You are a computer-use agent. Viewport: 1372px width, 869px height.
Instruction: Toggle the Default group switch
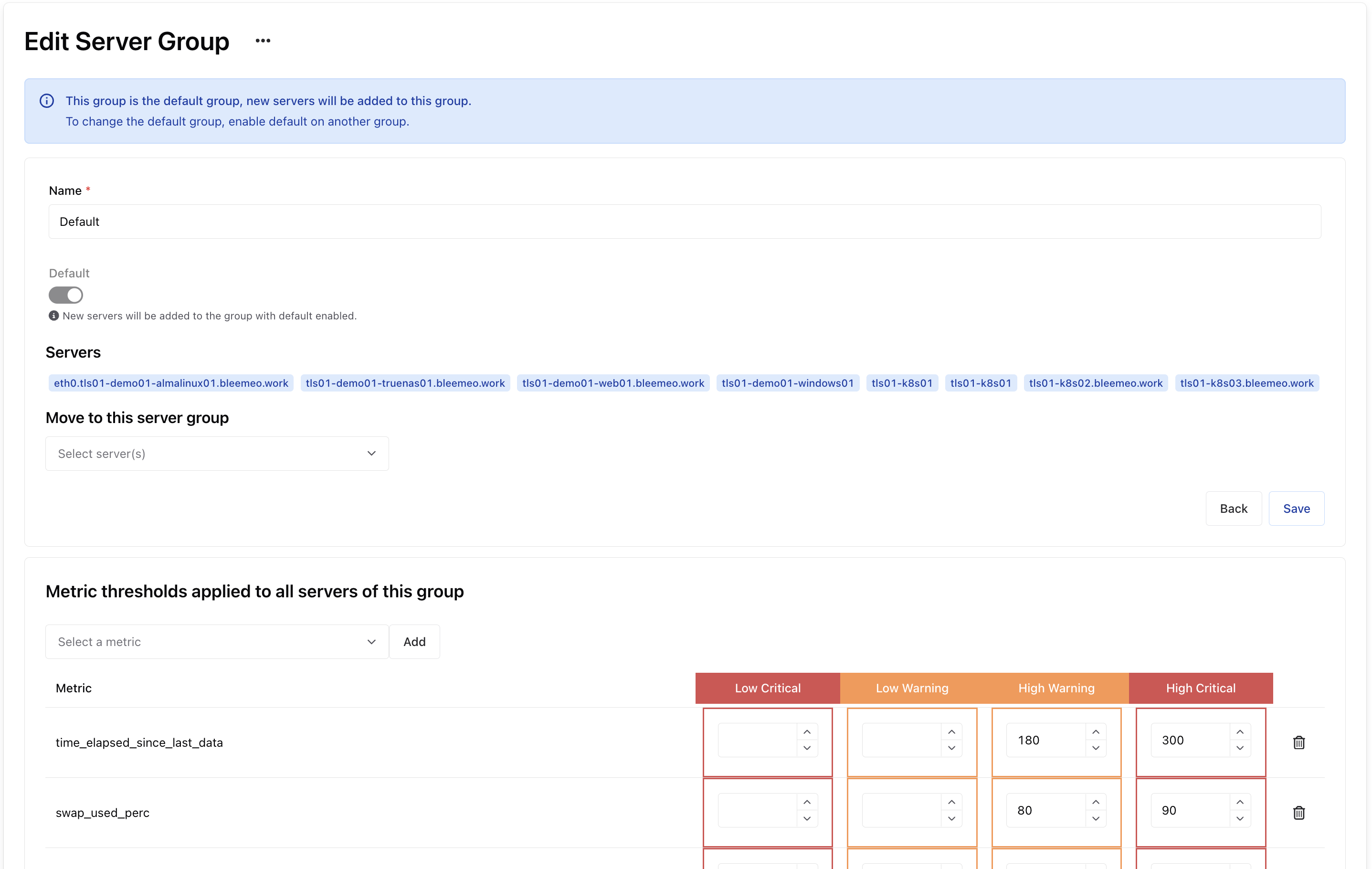[65, 295]
